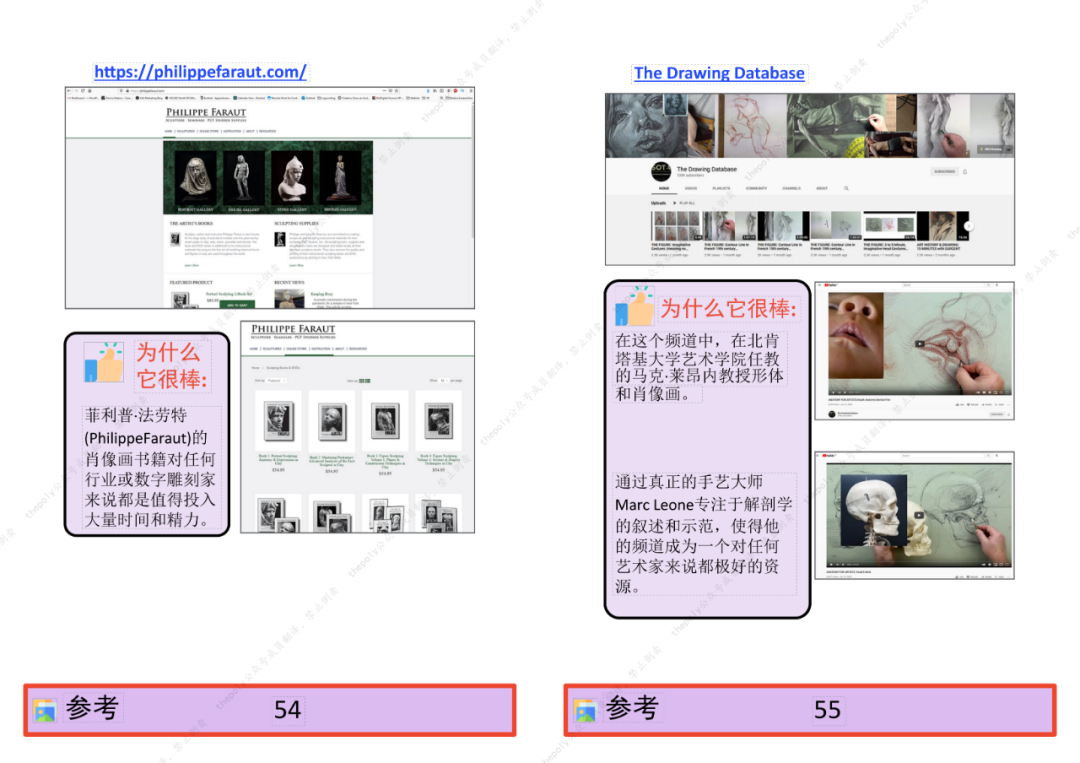Click Learn More under The Artist's Books

191,265
